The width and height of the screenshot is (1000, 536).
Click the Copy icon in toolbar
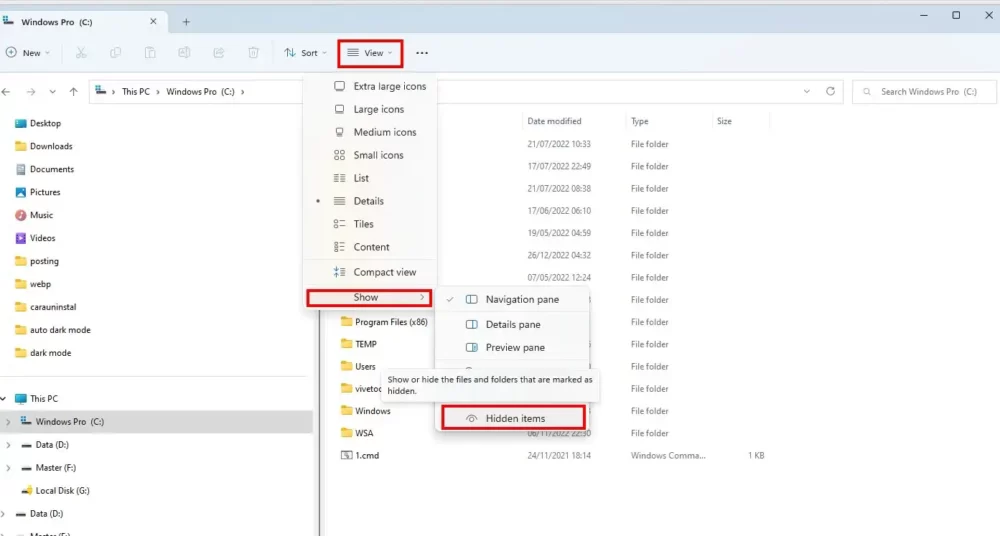coord(116,53)
